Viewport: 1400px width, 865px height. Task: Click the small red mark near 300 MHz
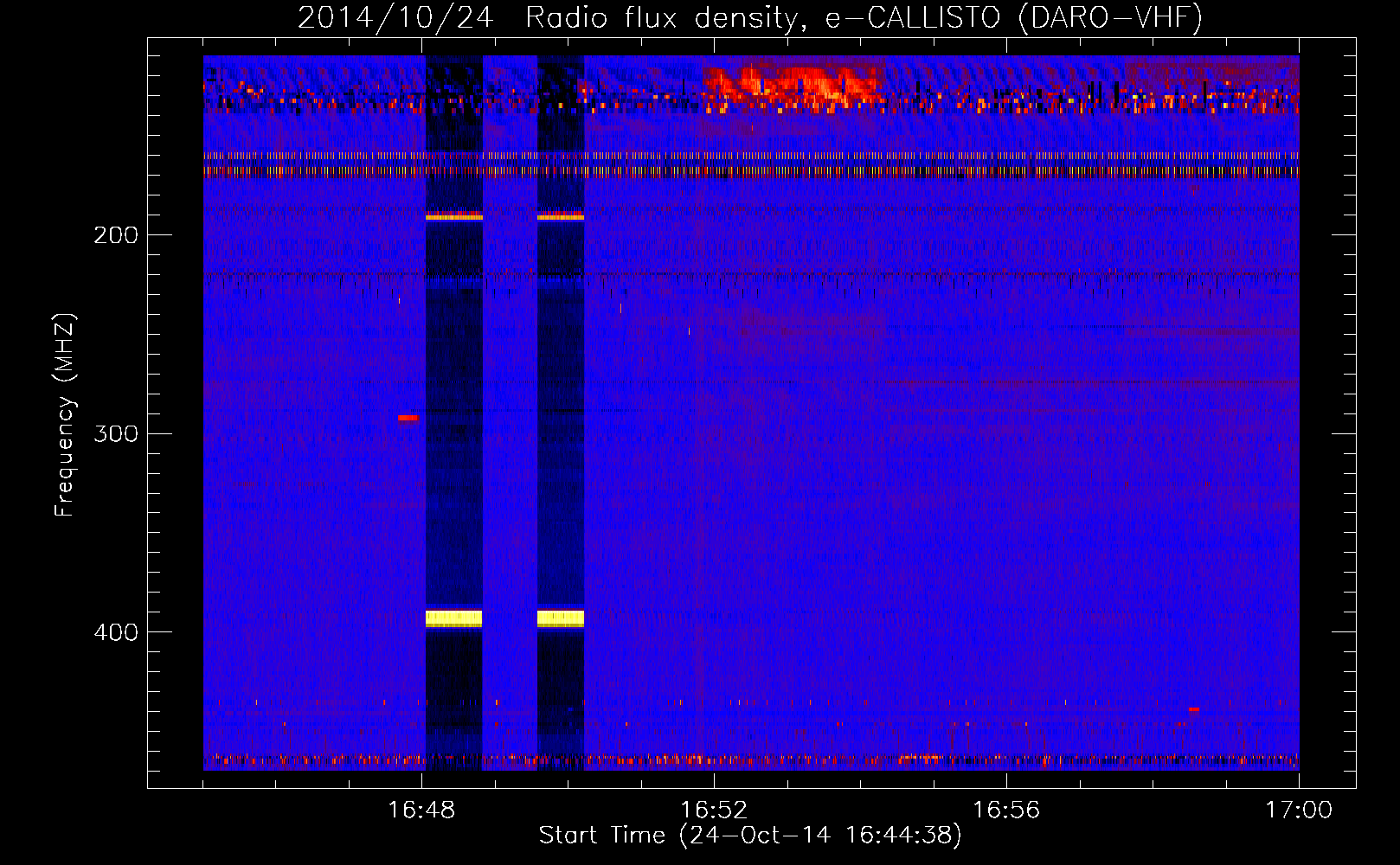tap(408, 419)
